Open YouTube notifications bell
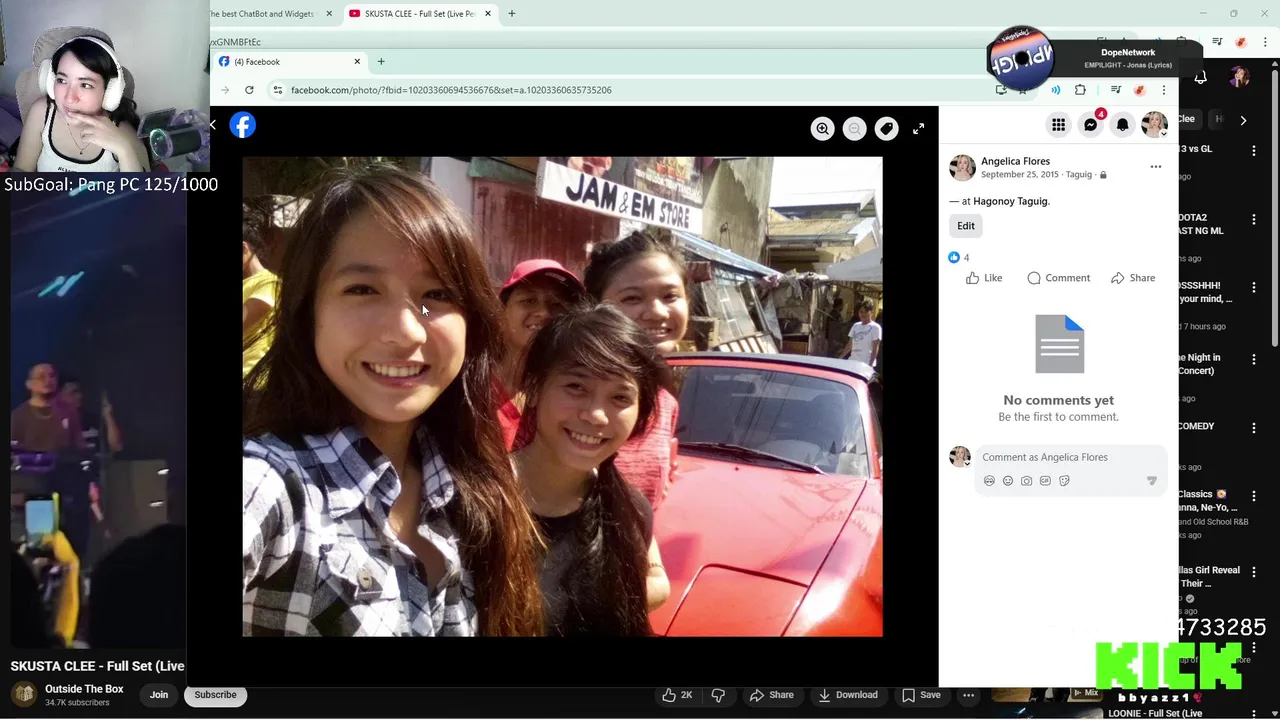The width and height of the screenshot is (1280, 720). pos(1200,78)
